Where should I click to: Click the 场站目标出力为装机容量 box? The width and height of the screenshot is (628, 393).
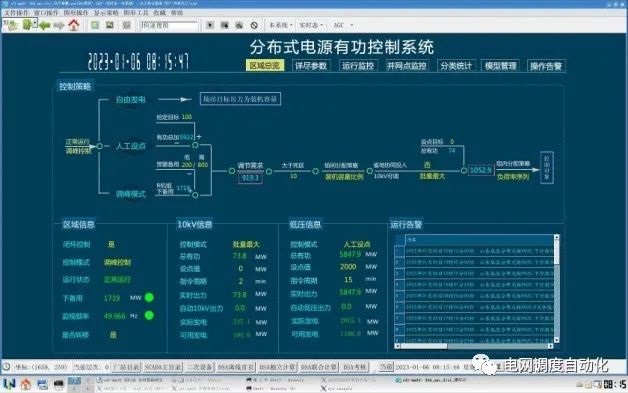[240, 99]
